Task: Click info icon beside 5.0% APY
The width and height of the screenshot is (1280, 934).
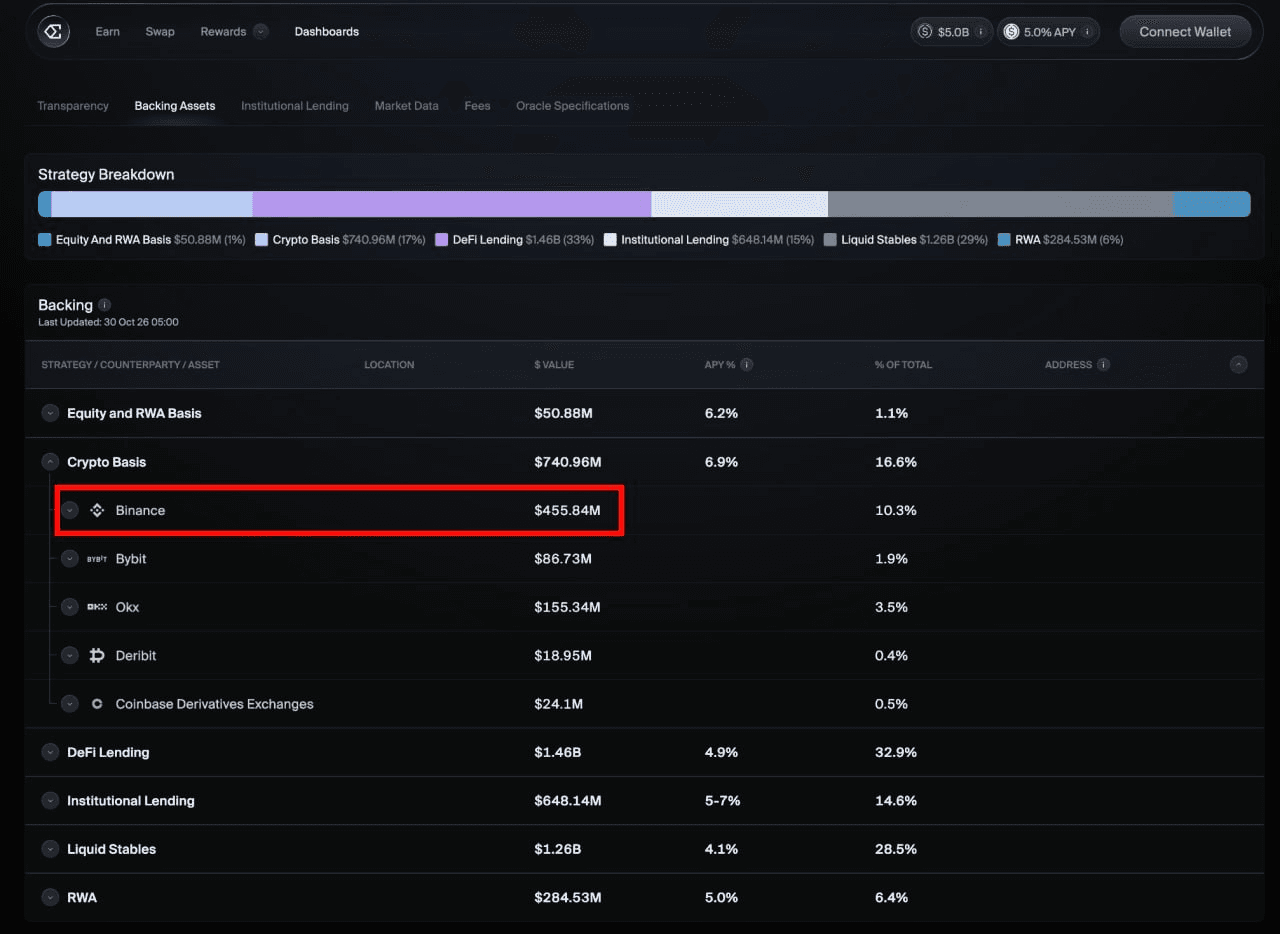Action: (x=1087, y=32)
